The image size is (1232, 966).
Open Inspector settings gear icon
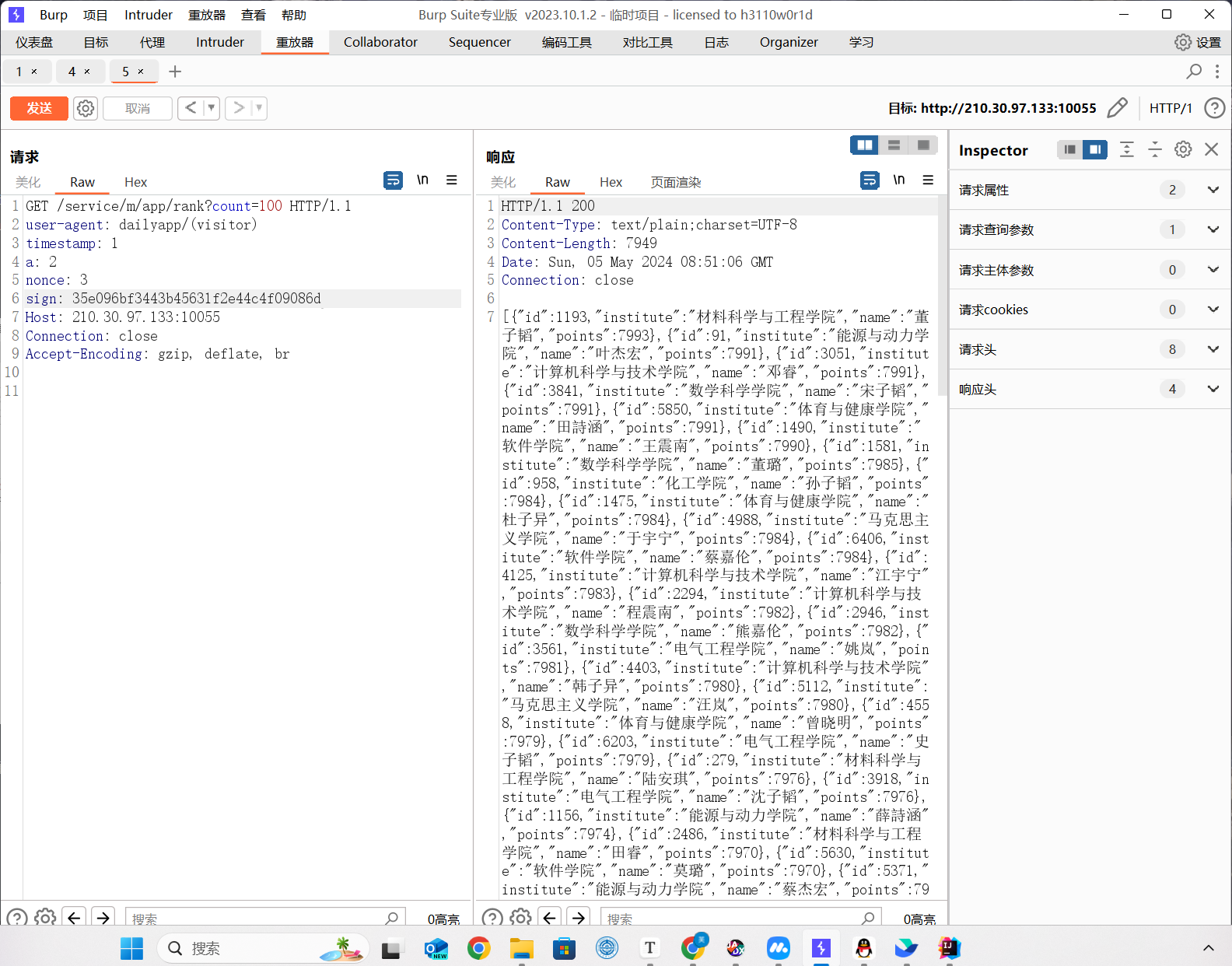(1183, 149)
